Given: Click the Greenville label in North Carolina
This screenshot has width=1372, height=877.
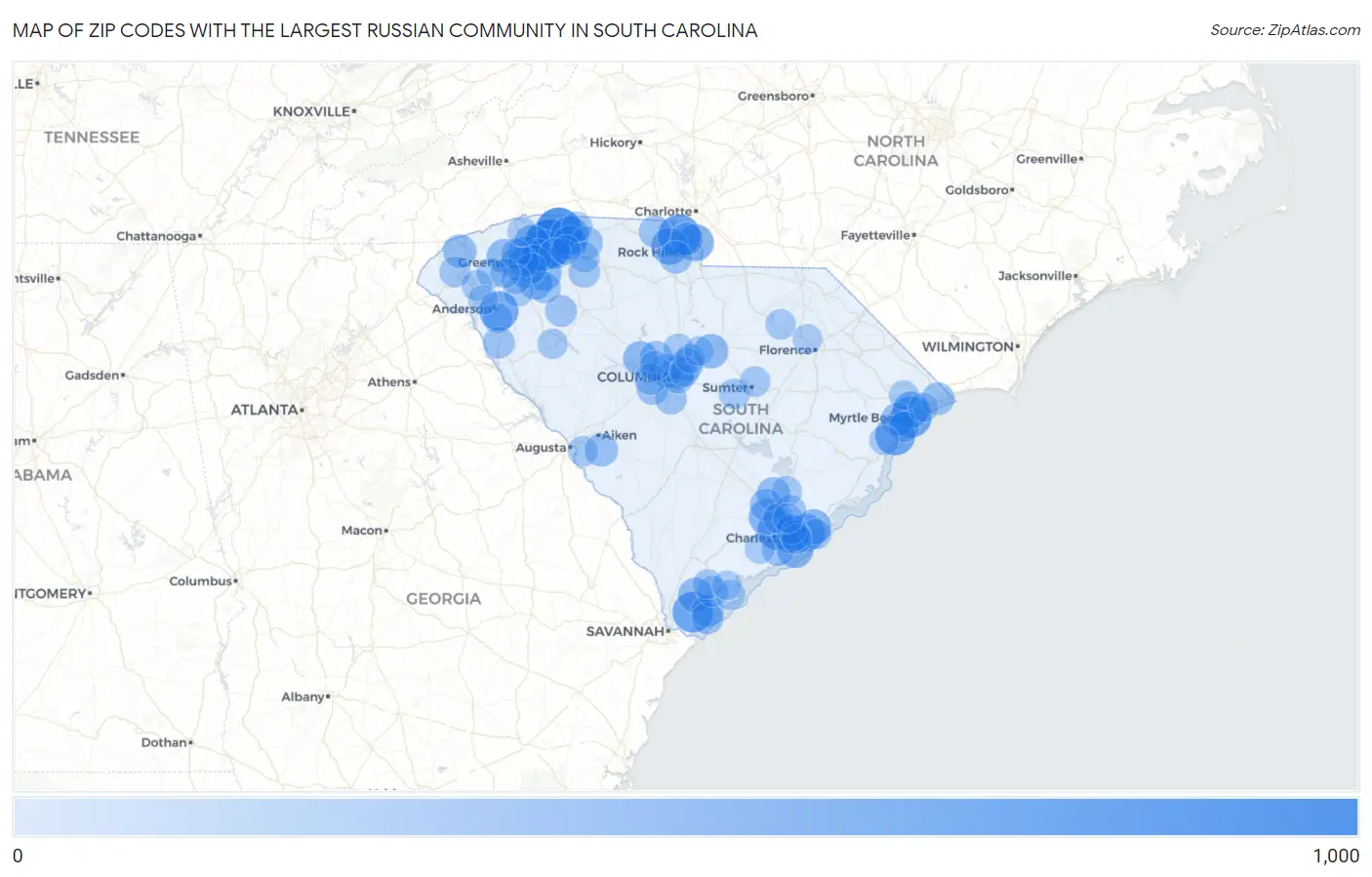Looking at the screenshot, I should [x=1049, y=159].
